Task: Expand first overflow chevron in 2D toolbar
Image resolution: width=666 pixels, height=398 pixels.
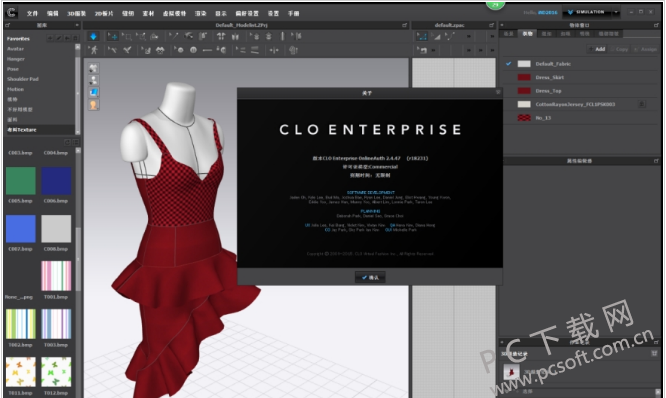Action: point(468,37)
